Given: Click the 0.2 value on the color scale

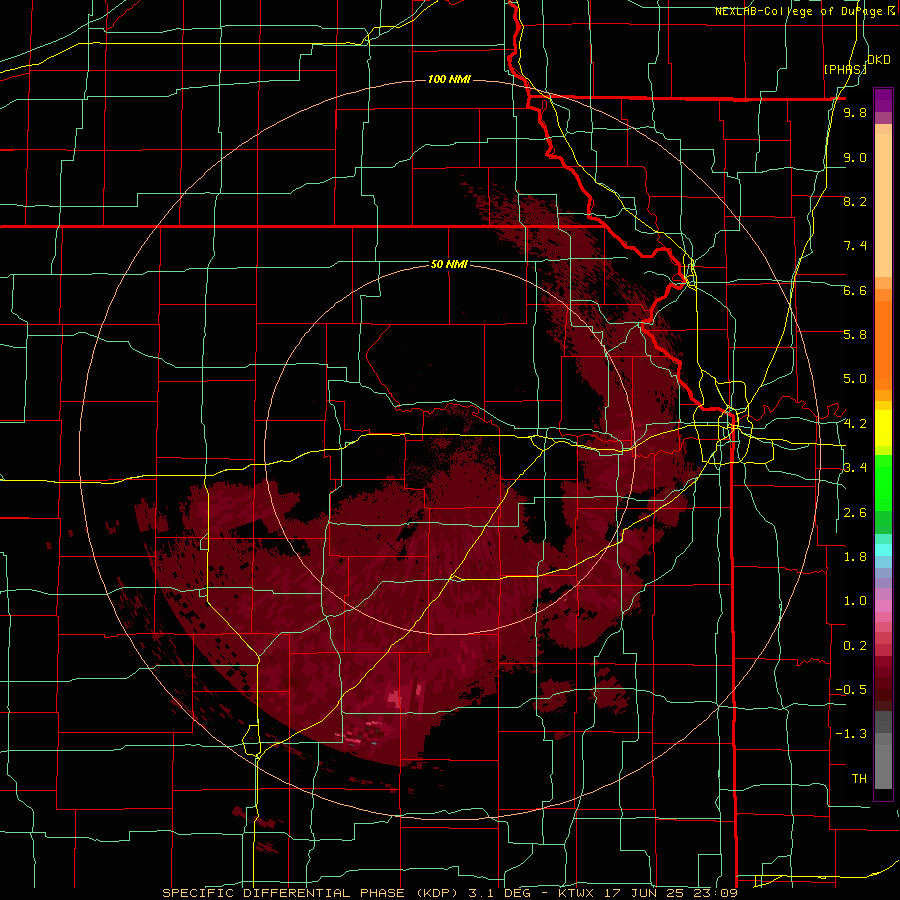Looking at the screenshot, I should [x=855, y=646].
